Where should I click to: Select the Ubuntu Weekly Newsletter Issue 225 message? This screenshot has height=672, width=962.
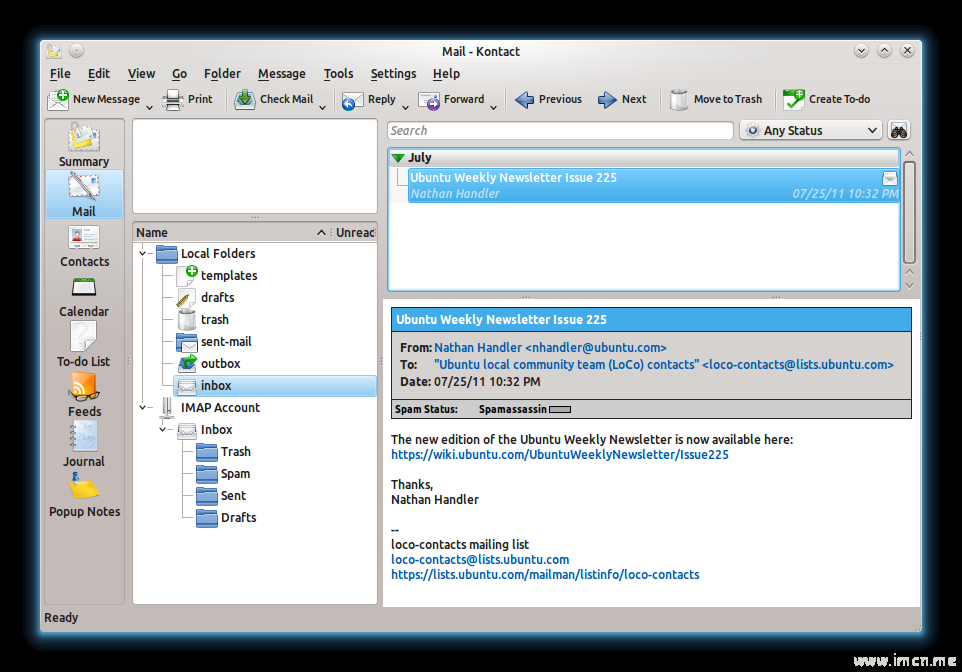[653, 185]
